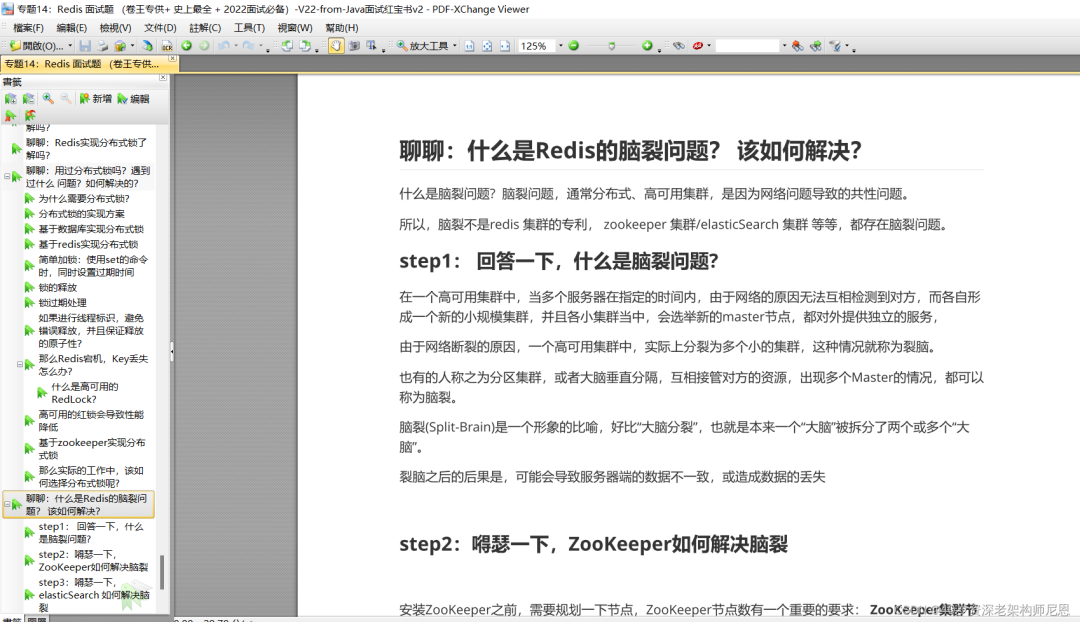Click the OCR page icon

click(167, 46)
